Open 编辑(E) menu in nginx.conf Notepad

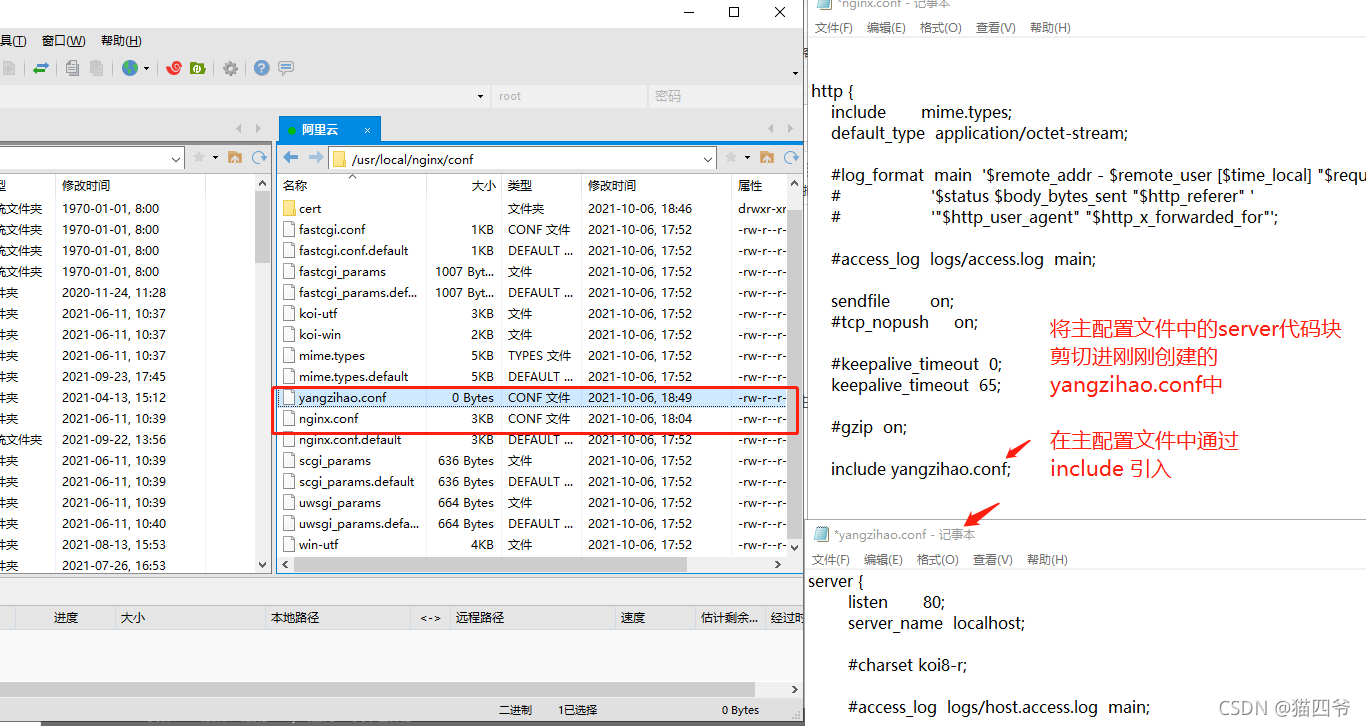(886, 28)
